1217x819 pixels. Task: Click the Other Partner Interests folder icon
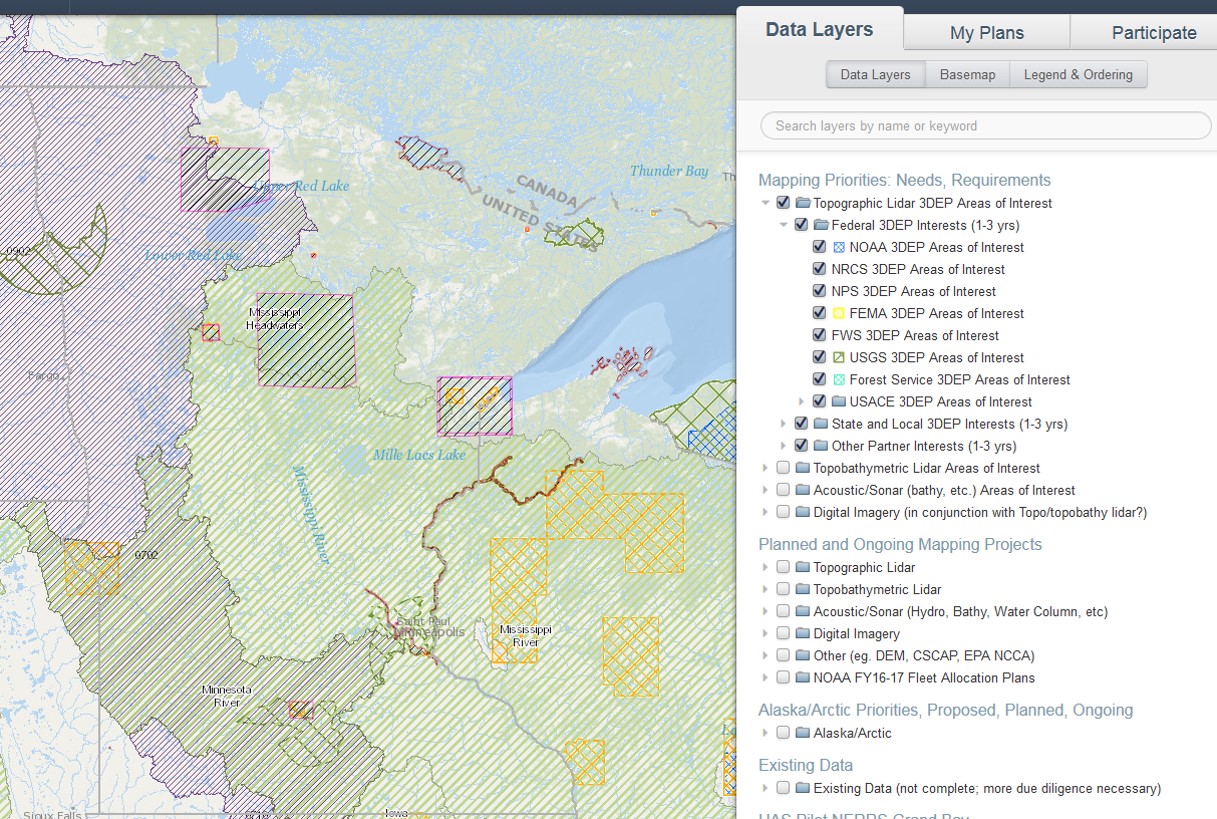coord(821,446)
